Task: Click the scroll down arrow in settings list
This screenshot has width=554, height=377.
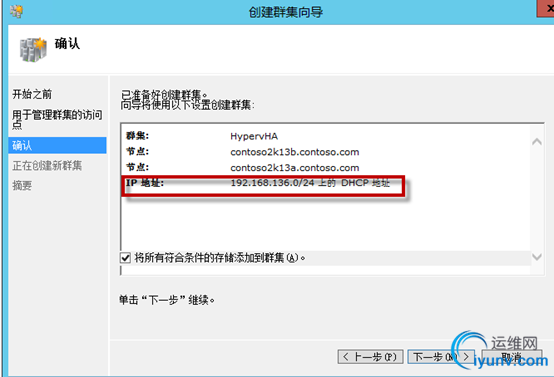Action: click(x=537, y=257)
